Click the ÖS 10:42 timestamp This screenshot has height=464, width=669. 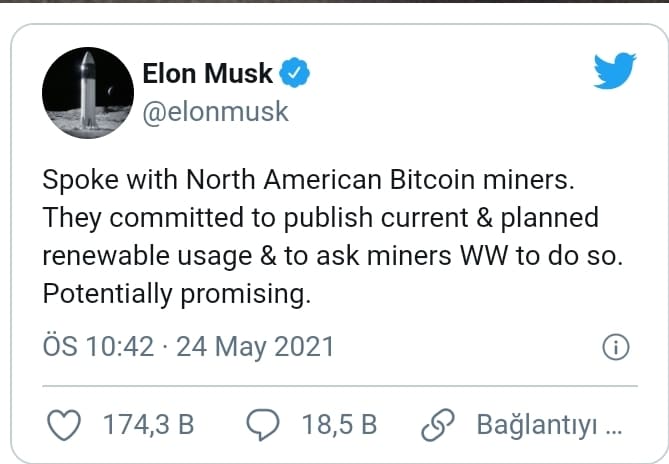pos(98,346)
